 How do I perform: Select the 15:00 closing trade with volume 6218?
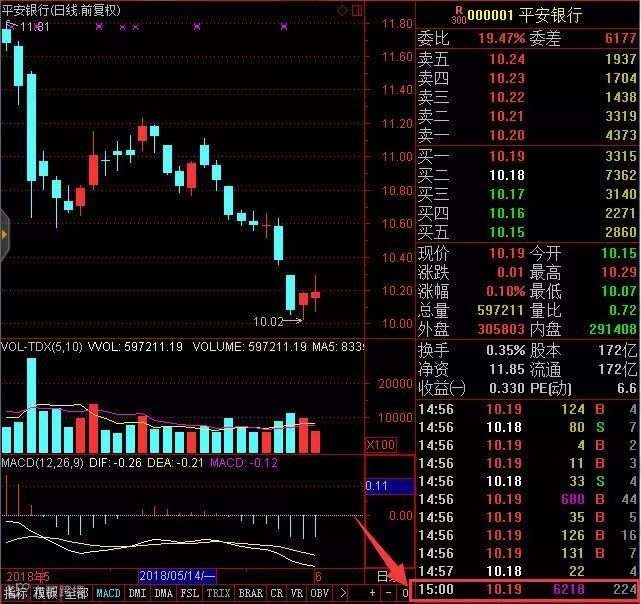point(524,589)
